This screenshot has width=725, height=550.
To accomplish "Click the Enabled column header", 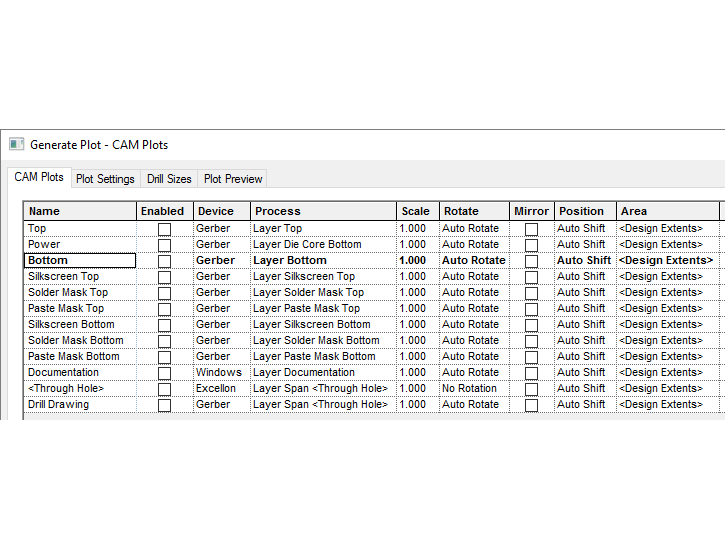I will (165, 211).
